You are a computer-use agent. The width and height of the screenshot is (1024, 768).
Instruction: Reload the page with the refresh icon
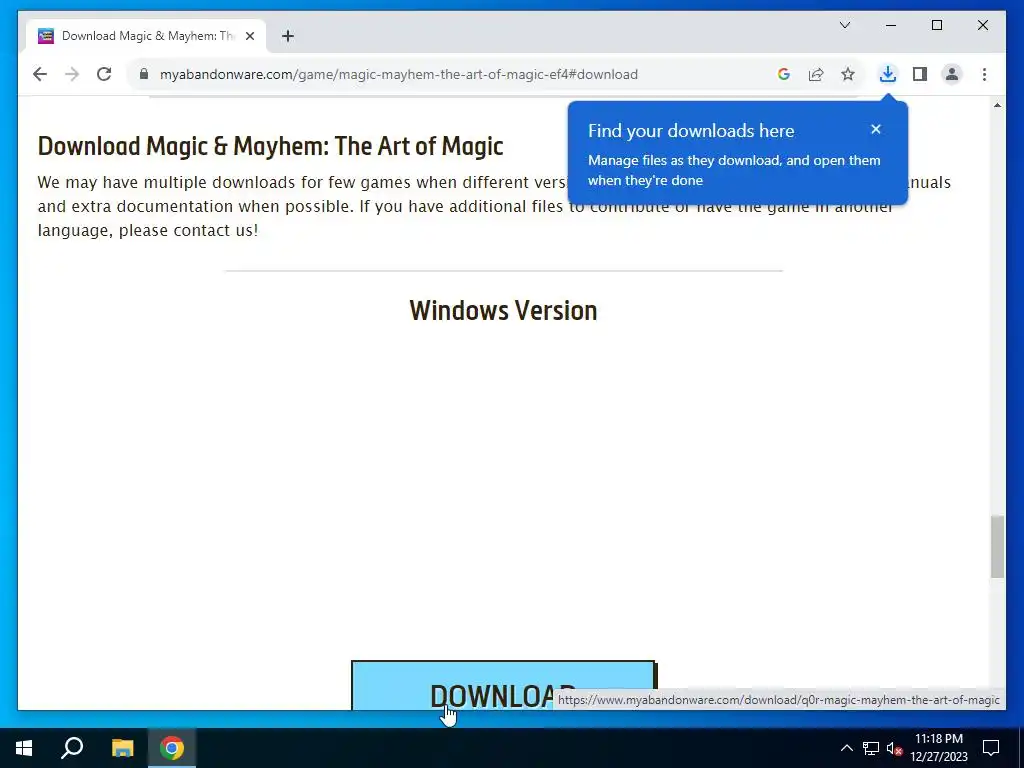tap(104, 74)
